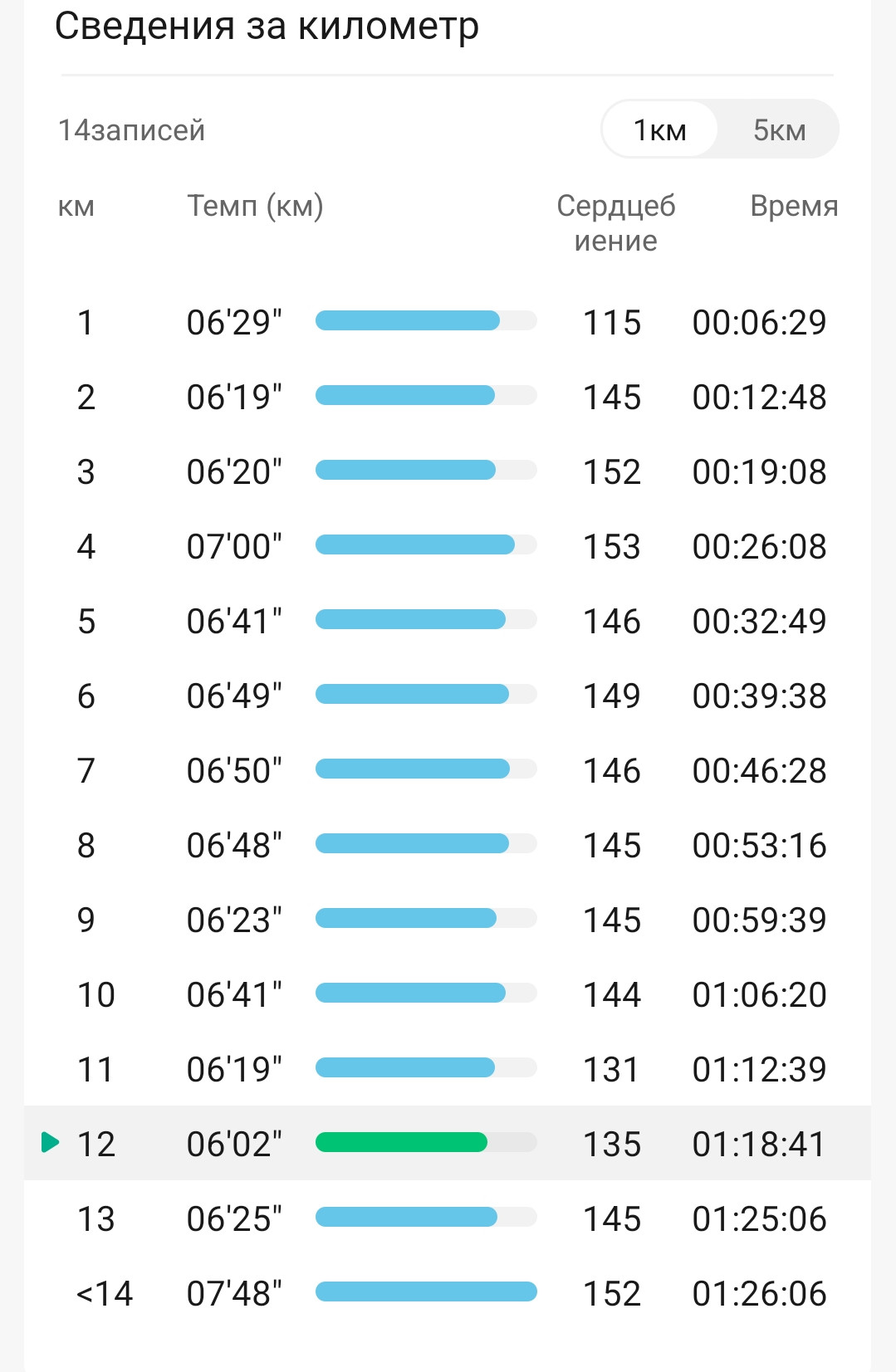
Task: Open kilometer 4 split with pace 07'00"
Action: click(x=448, y=546)
